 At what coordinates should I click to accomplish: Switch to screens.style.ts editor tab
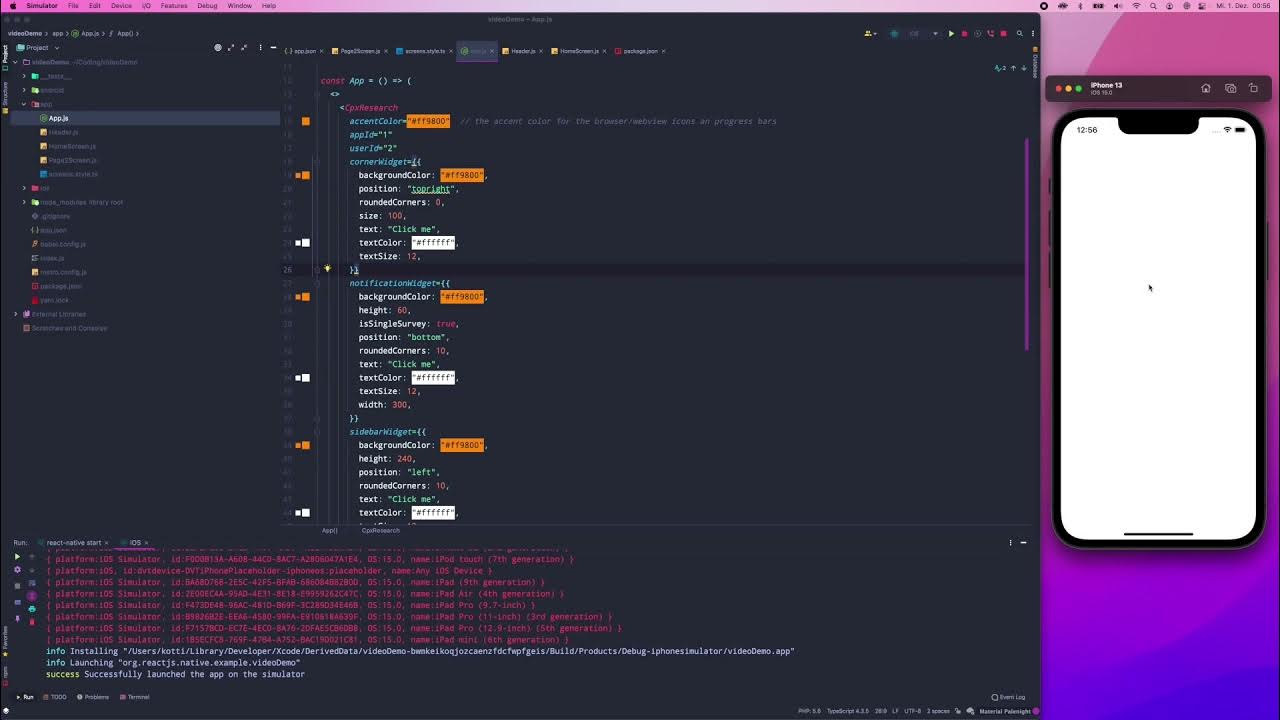[x=425, y=51]
